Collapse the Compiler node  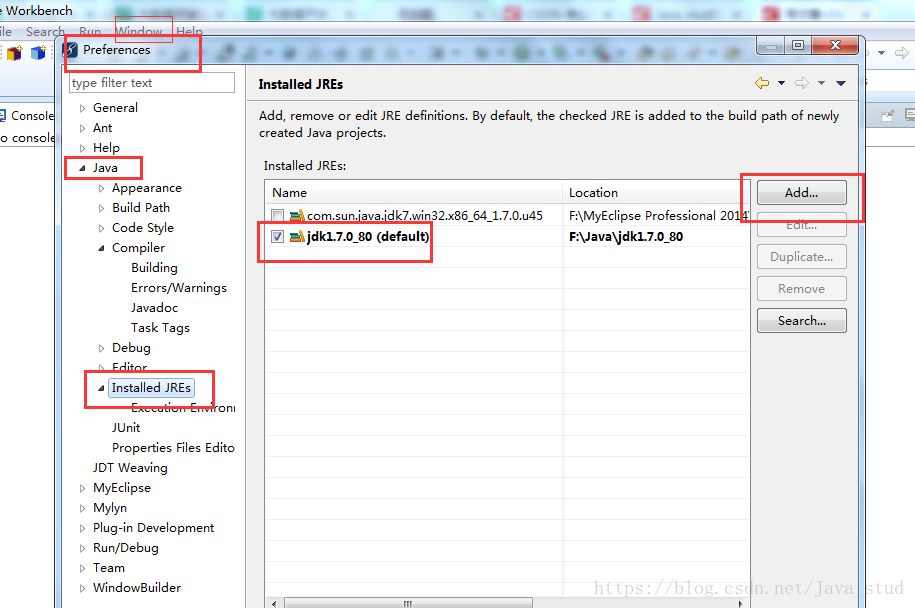click(x=102, y=248)
